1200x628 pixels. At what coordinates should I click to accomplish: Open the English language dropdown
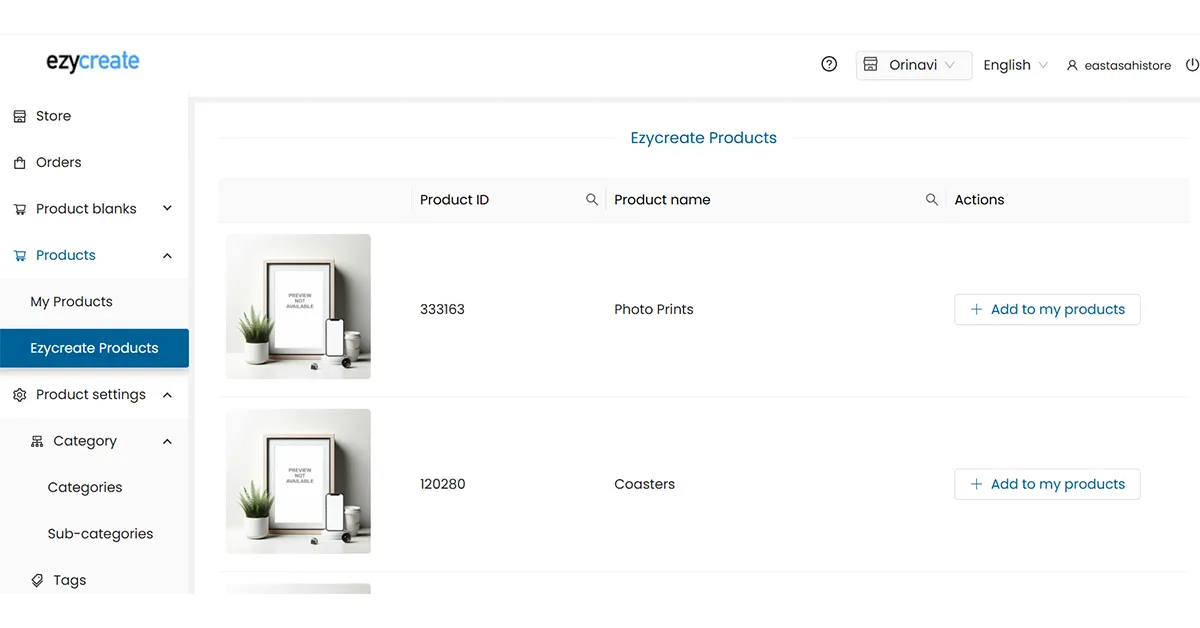(1015, 65)
